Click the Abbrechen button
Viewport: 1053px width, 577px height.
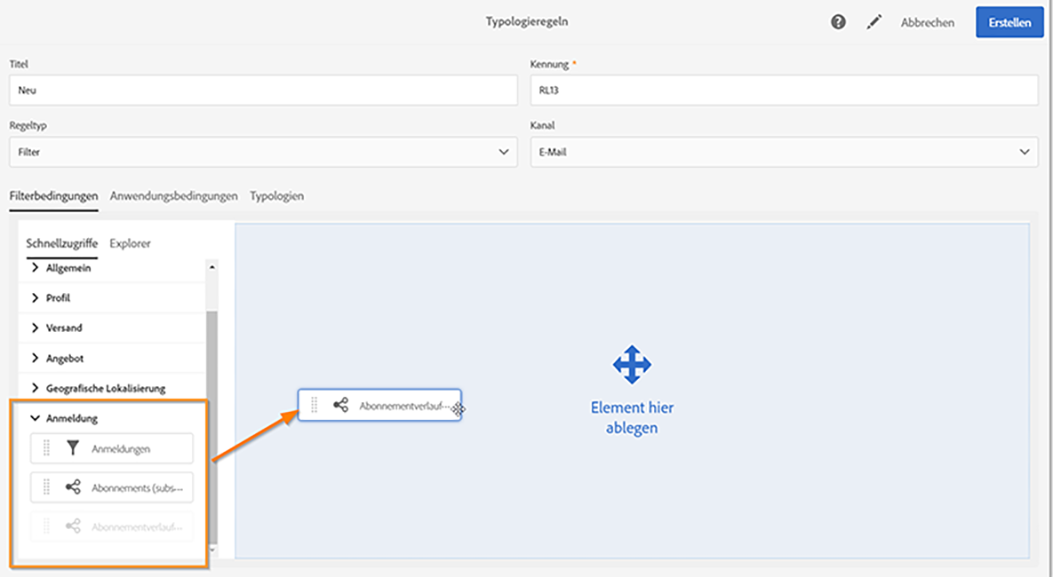point(927,22)
